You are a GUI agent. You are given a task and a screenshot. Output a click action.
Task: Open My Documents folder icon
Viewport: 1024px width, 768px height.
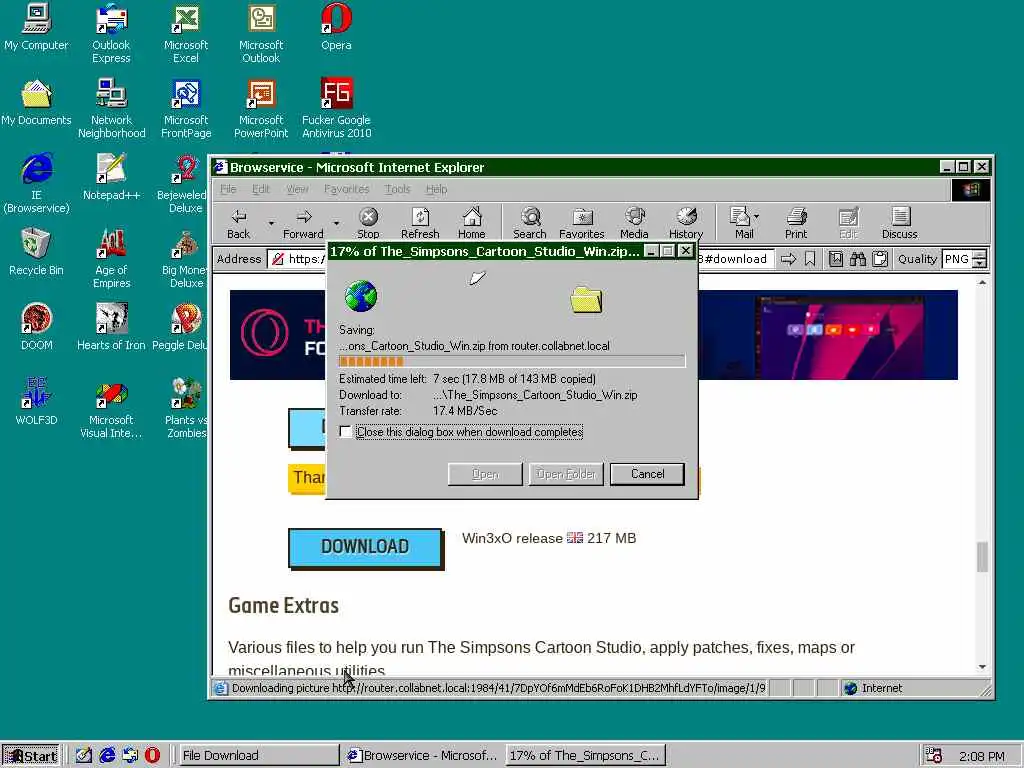(36, 103)
